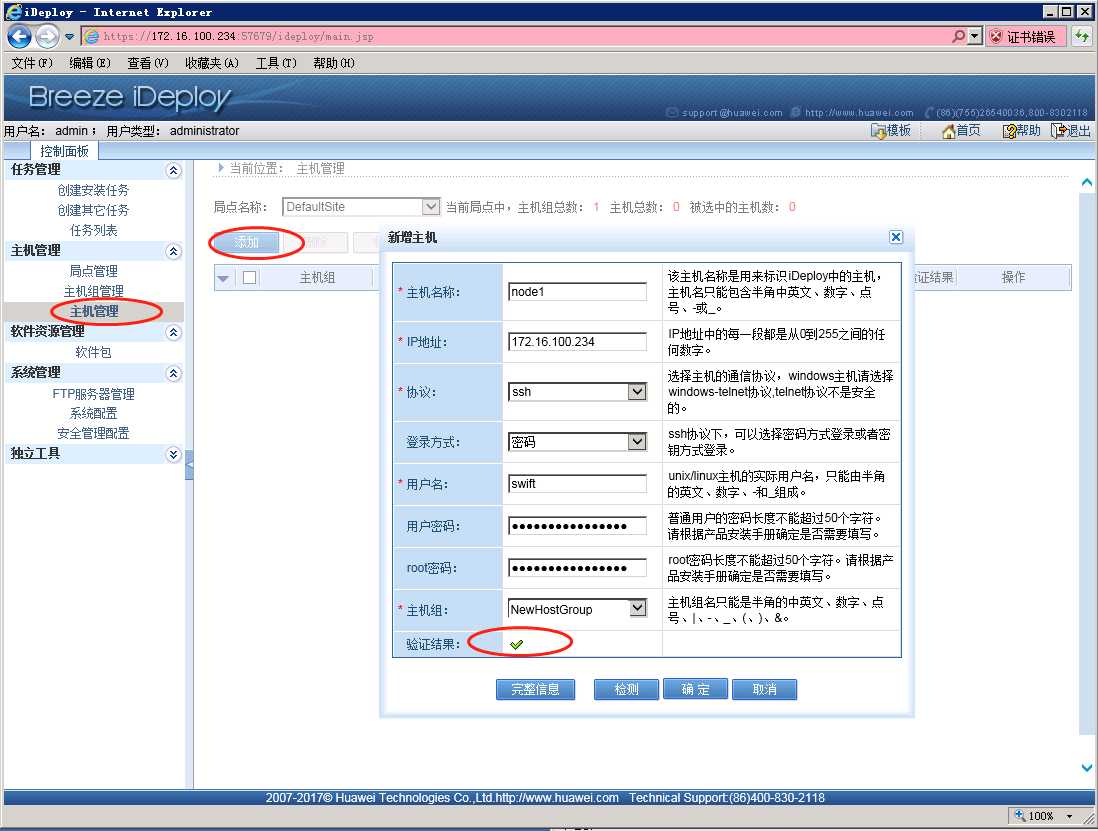Viewport: 1098px width, 831px height.
Task: Click the root密码 password field
Action: point(577,568)
